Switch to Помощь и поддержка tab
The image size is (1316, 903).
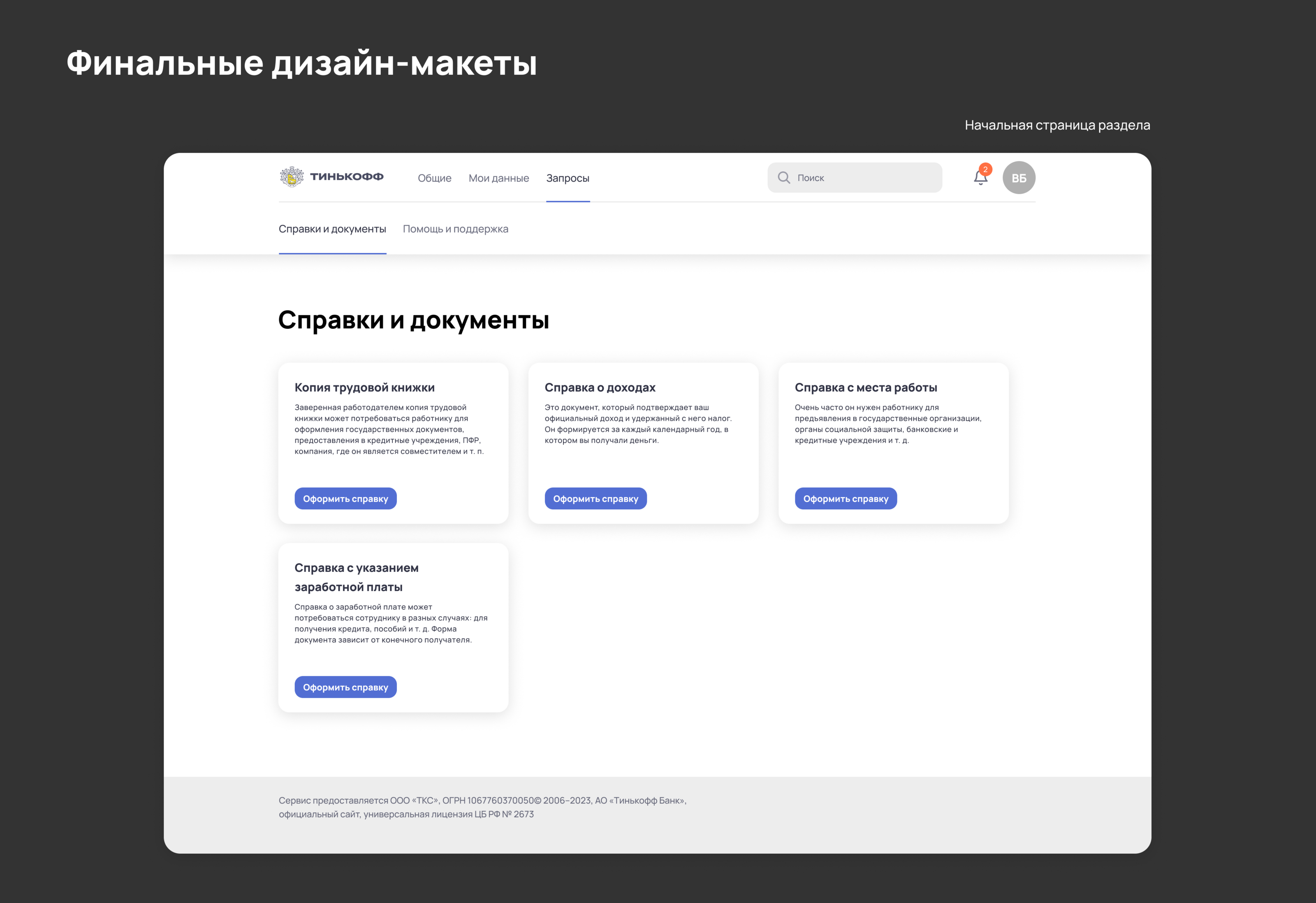455,230
